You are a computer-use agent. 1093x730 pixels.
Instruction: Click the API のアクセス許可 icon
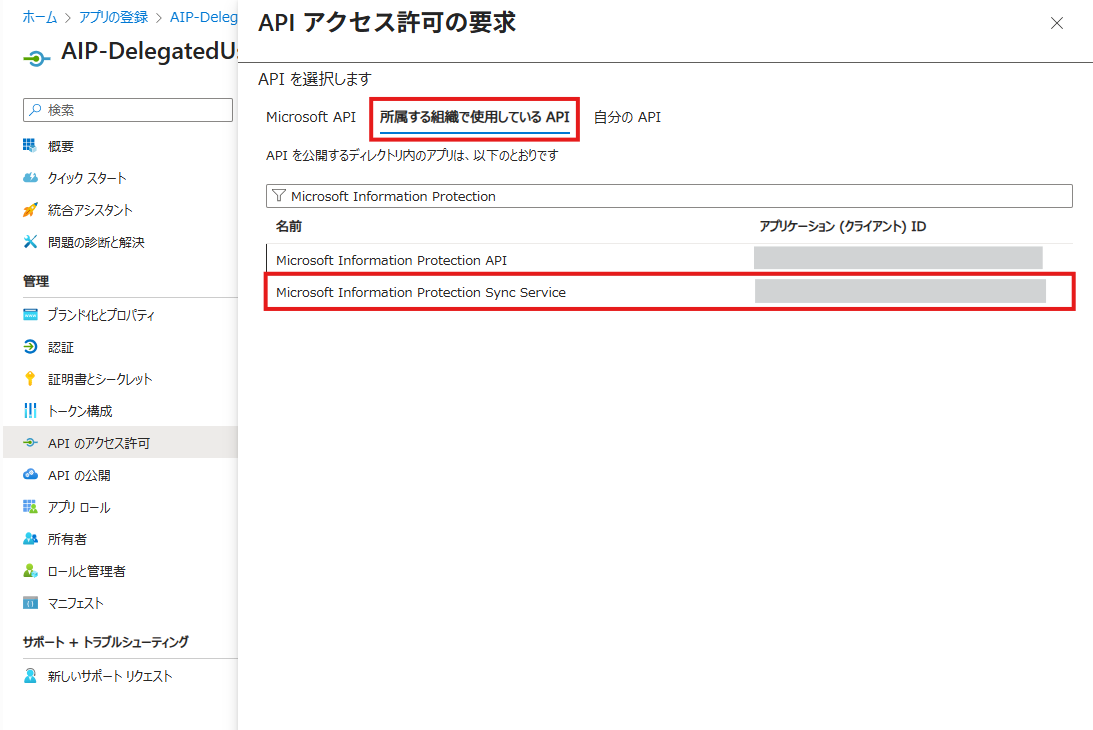[x=30, y=443]
